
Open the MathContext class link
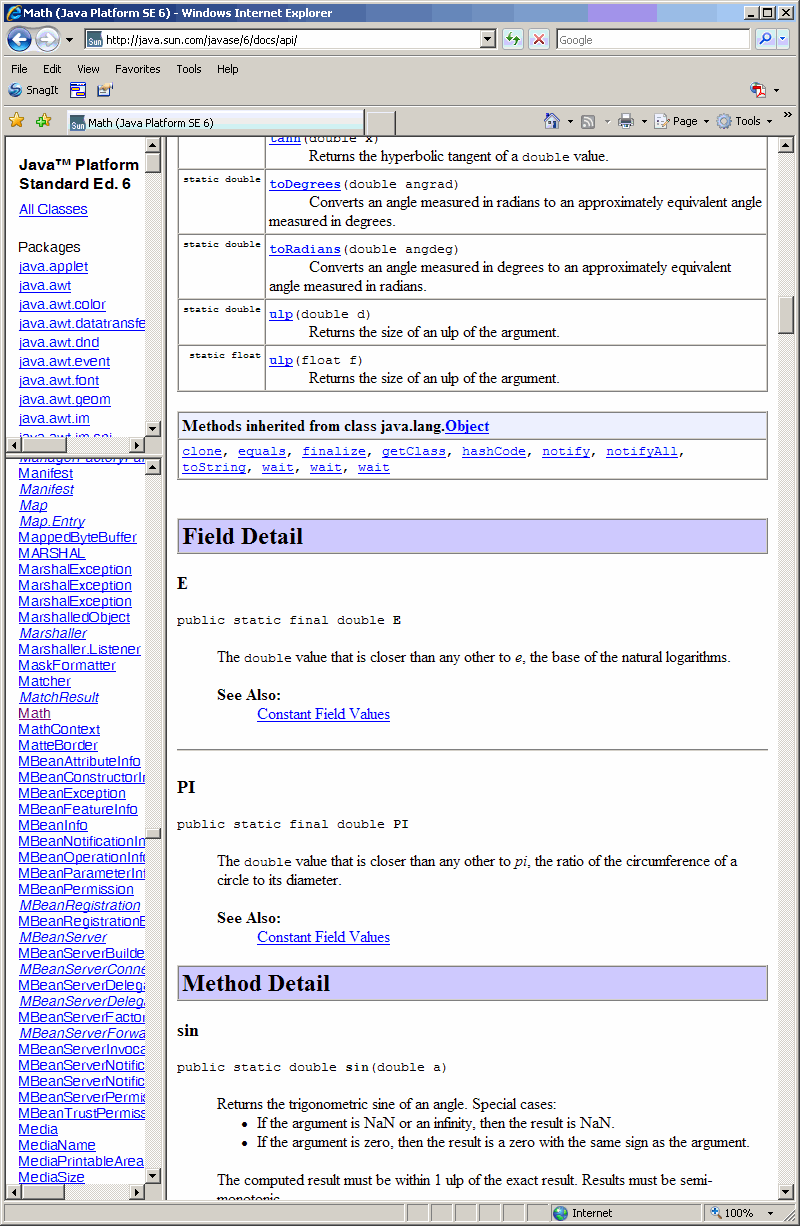58,729
